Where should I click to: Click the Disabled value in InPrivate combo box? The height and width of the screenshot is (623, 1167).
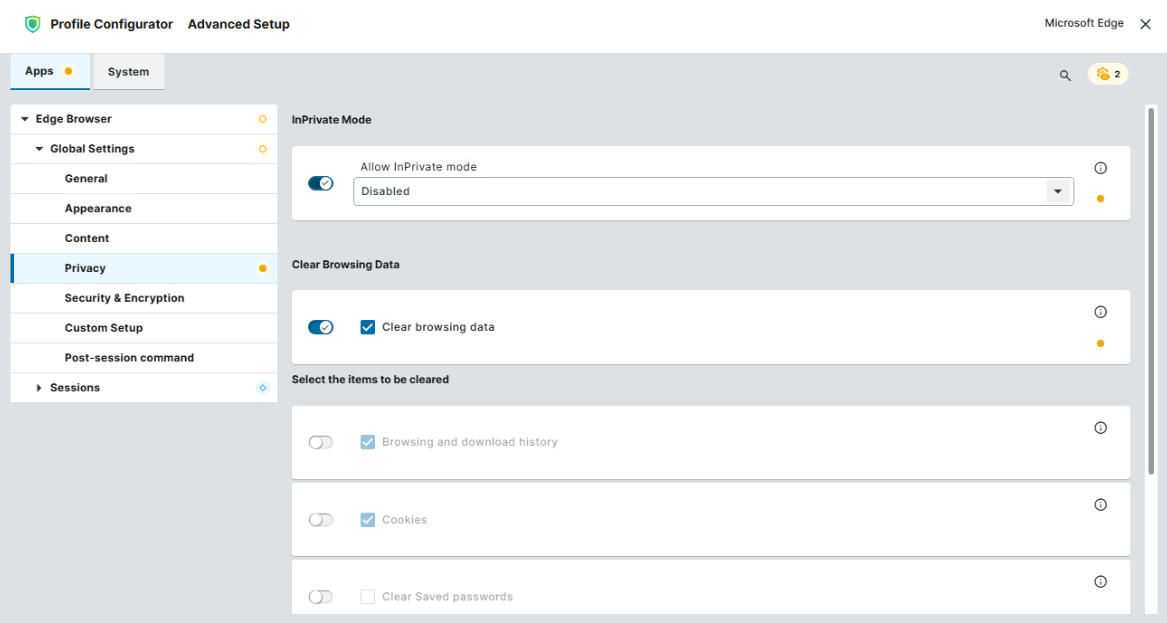(x=386, y=191)
